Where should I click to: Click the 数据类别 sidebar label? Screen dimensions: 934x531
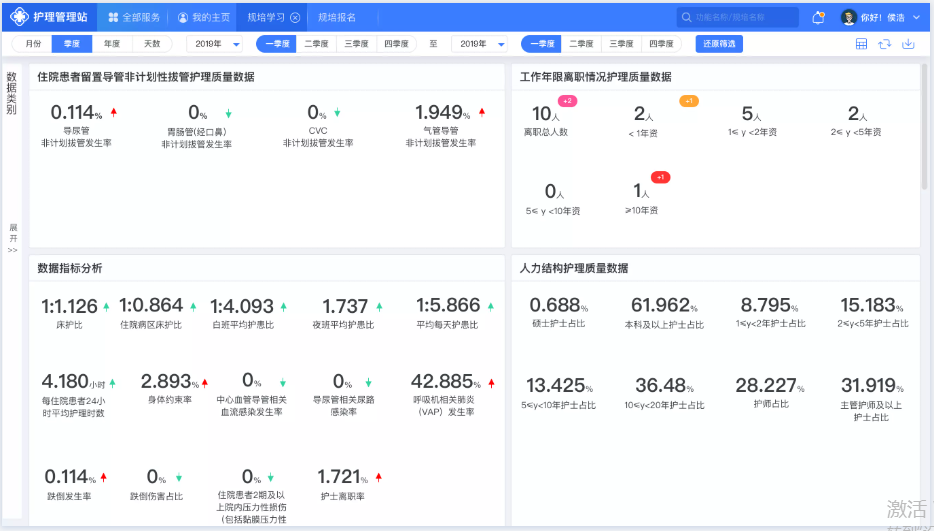12,93
